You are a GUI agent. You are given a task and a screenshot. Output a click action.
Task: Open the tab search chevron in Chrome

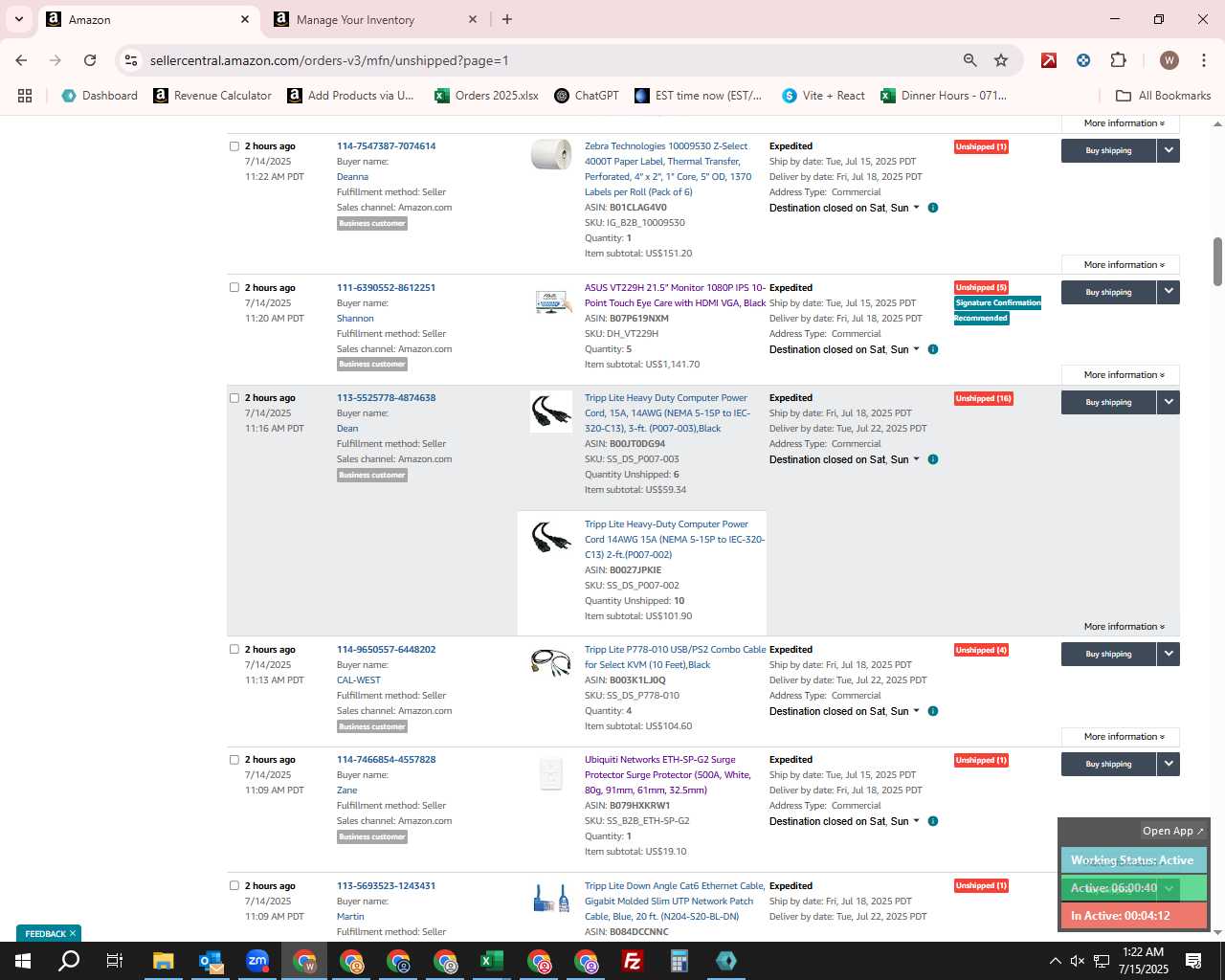pos(19,19)
